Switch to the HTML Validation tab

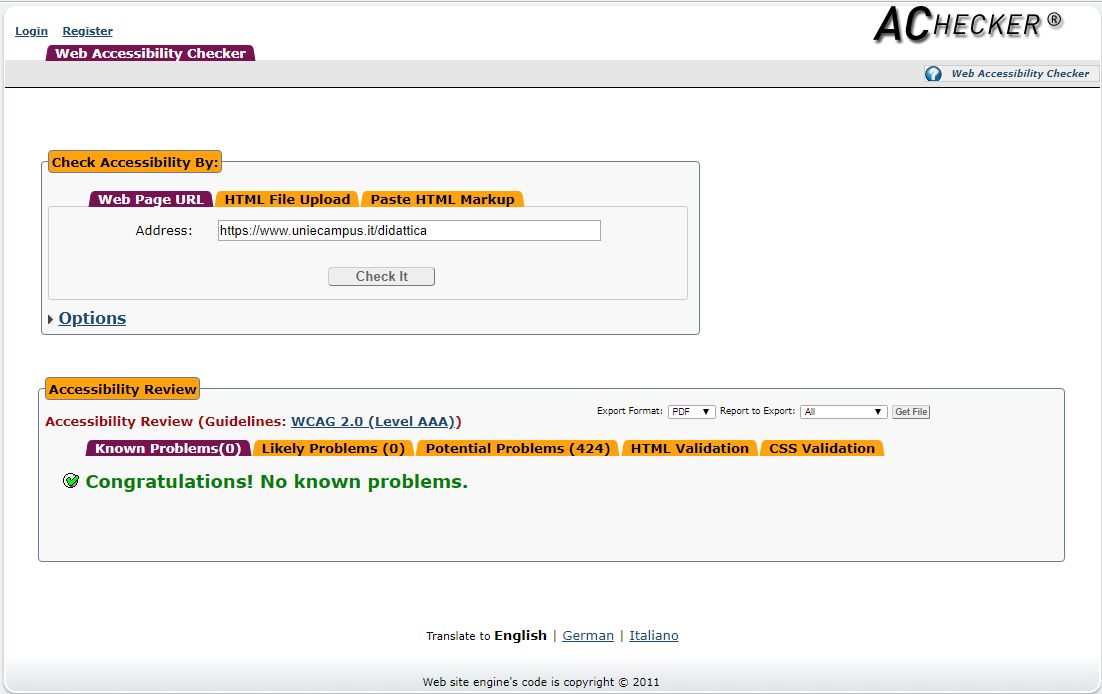pyautogui.click(x=689, y=448)
